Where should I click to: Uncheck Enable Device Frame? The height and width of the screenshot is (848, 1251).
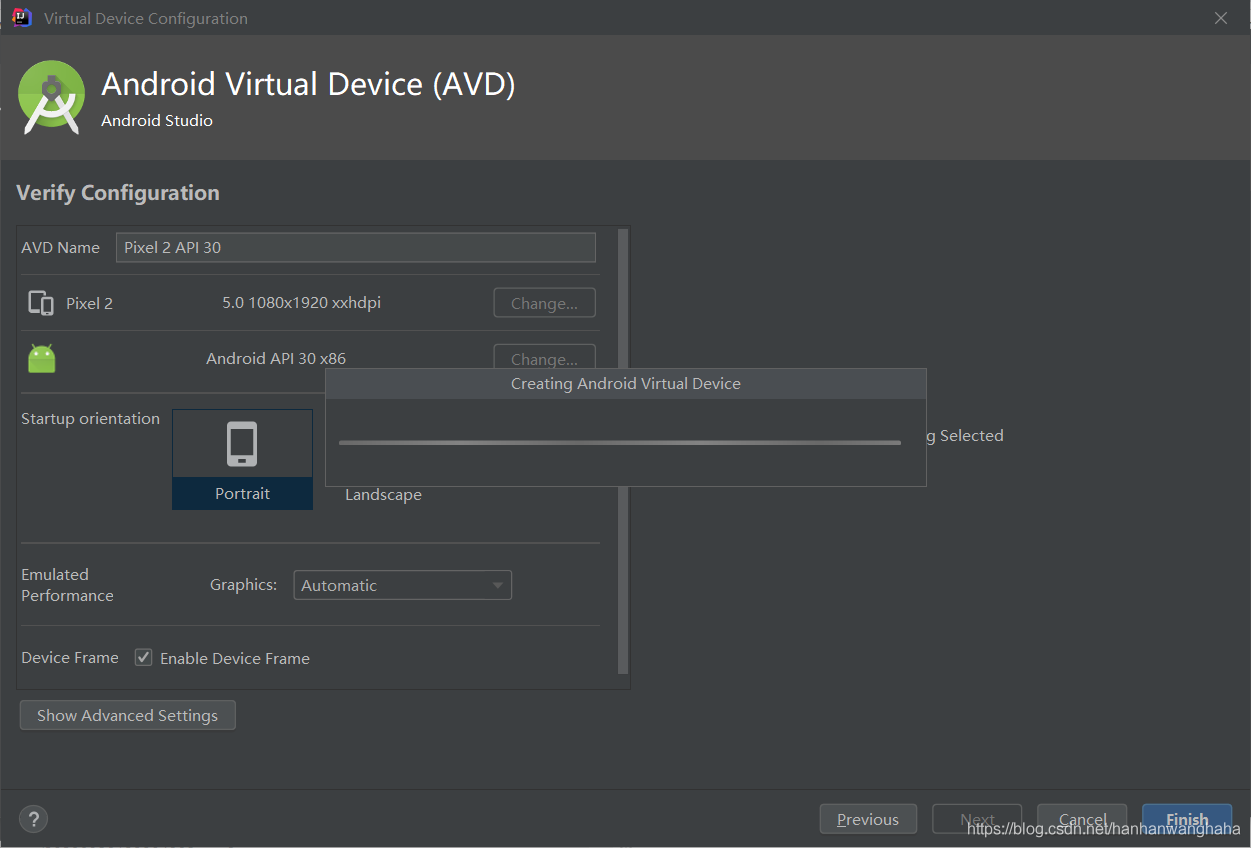pyautogui.click(x=143, y=657)
